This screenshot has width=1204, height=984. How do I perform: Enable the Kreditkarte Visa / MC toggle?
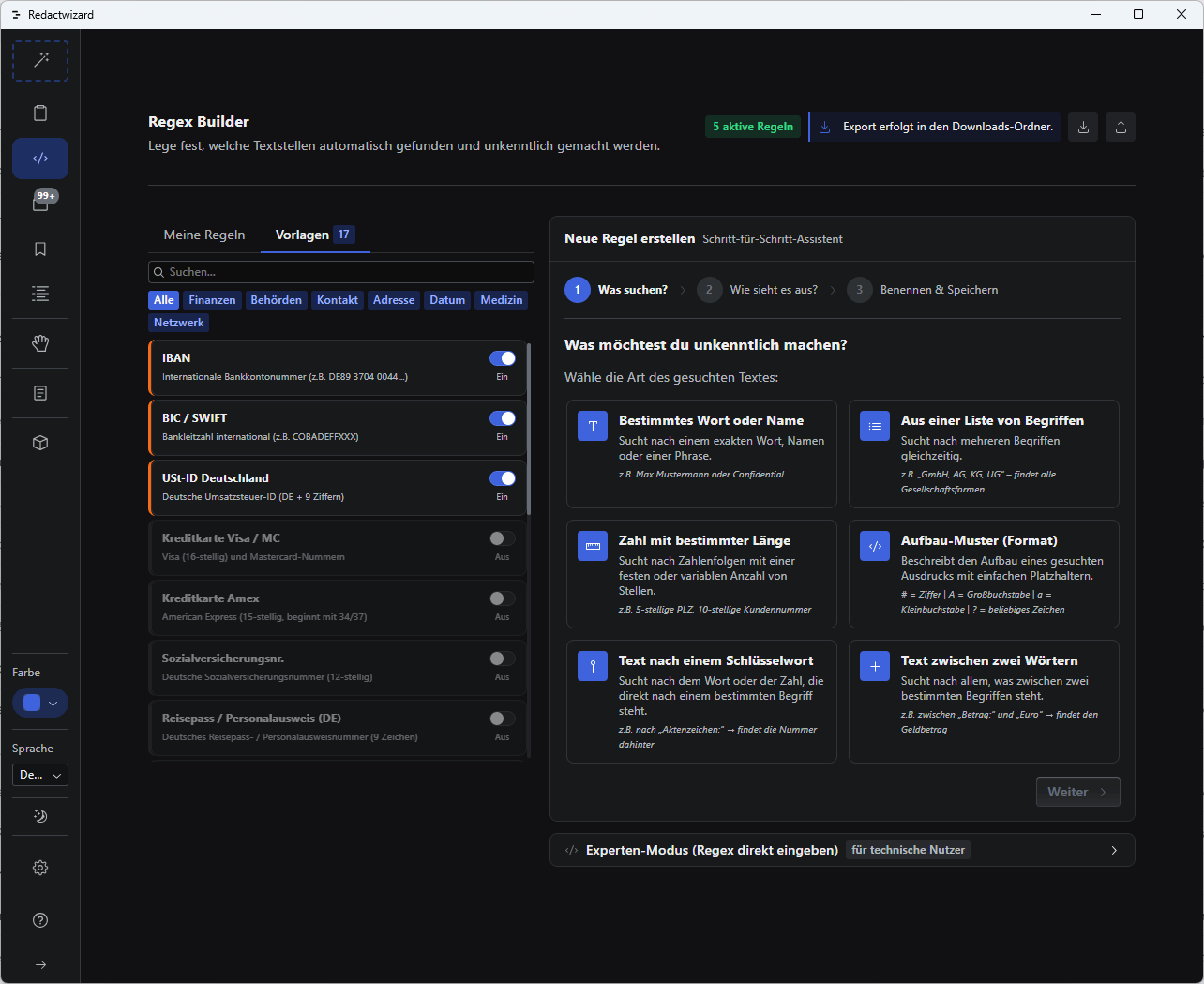503,538
